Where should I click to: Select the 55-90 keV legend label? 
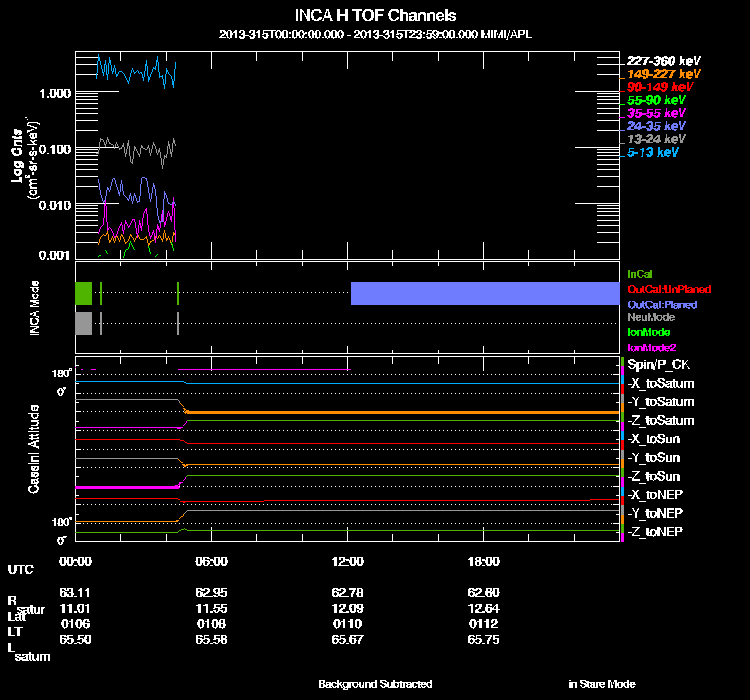(x=656, y=100)
